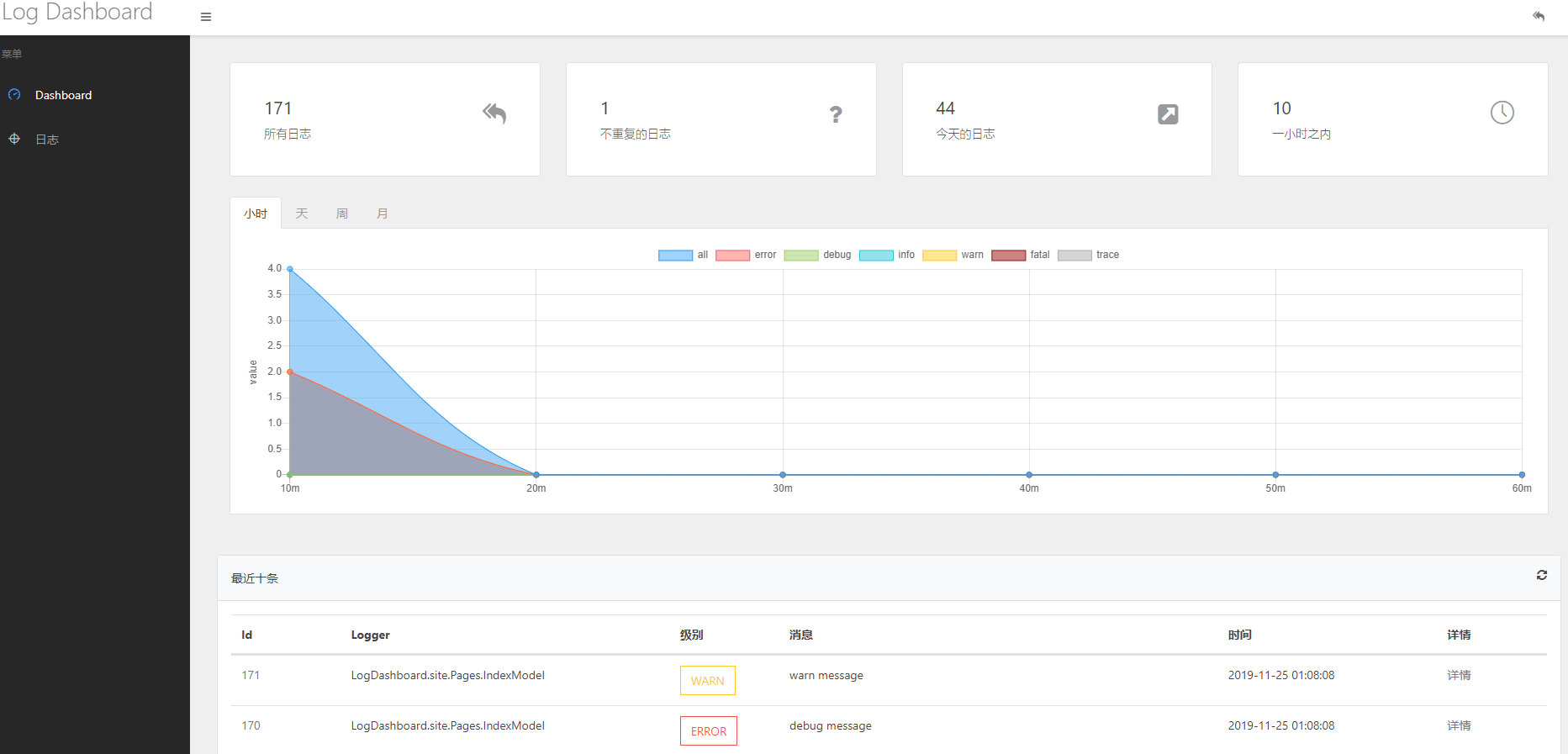
Task: Click the crosshair icon beside 日志
Action: (14, 139)
